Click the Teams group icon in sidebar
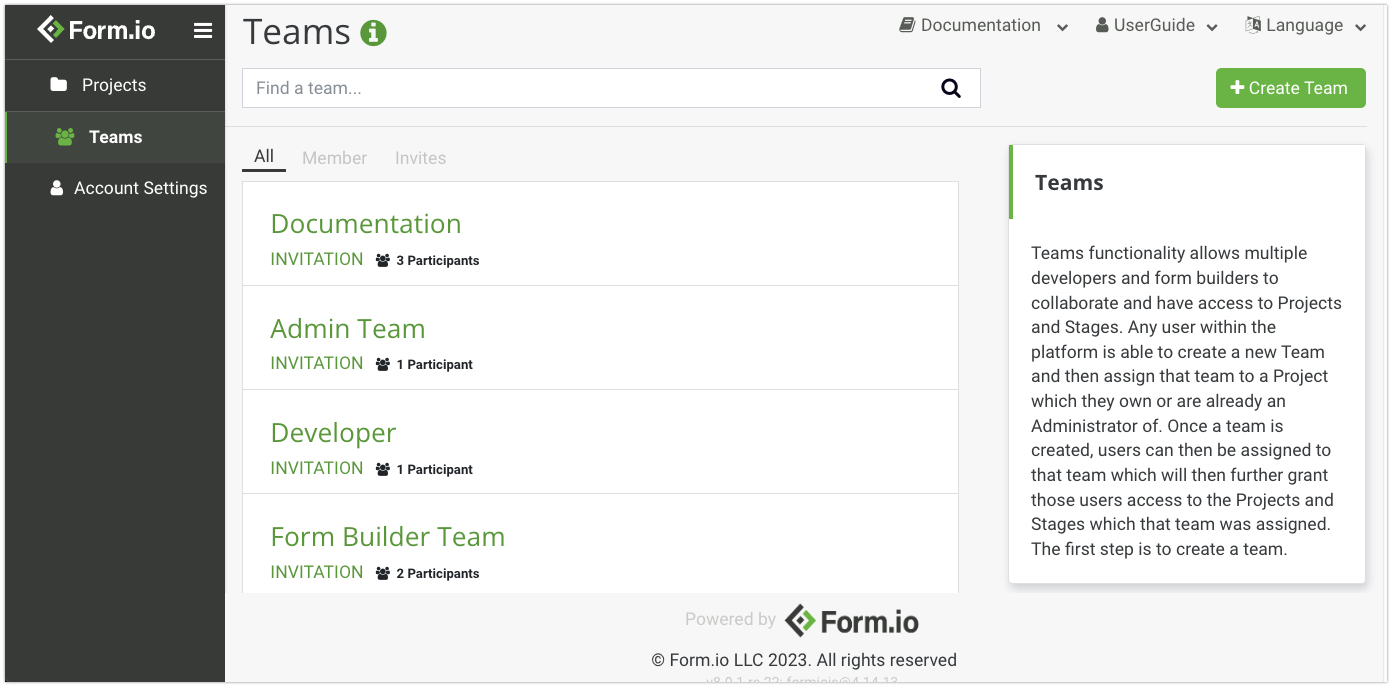 65,137
